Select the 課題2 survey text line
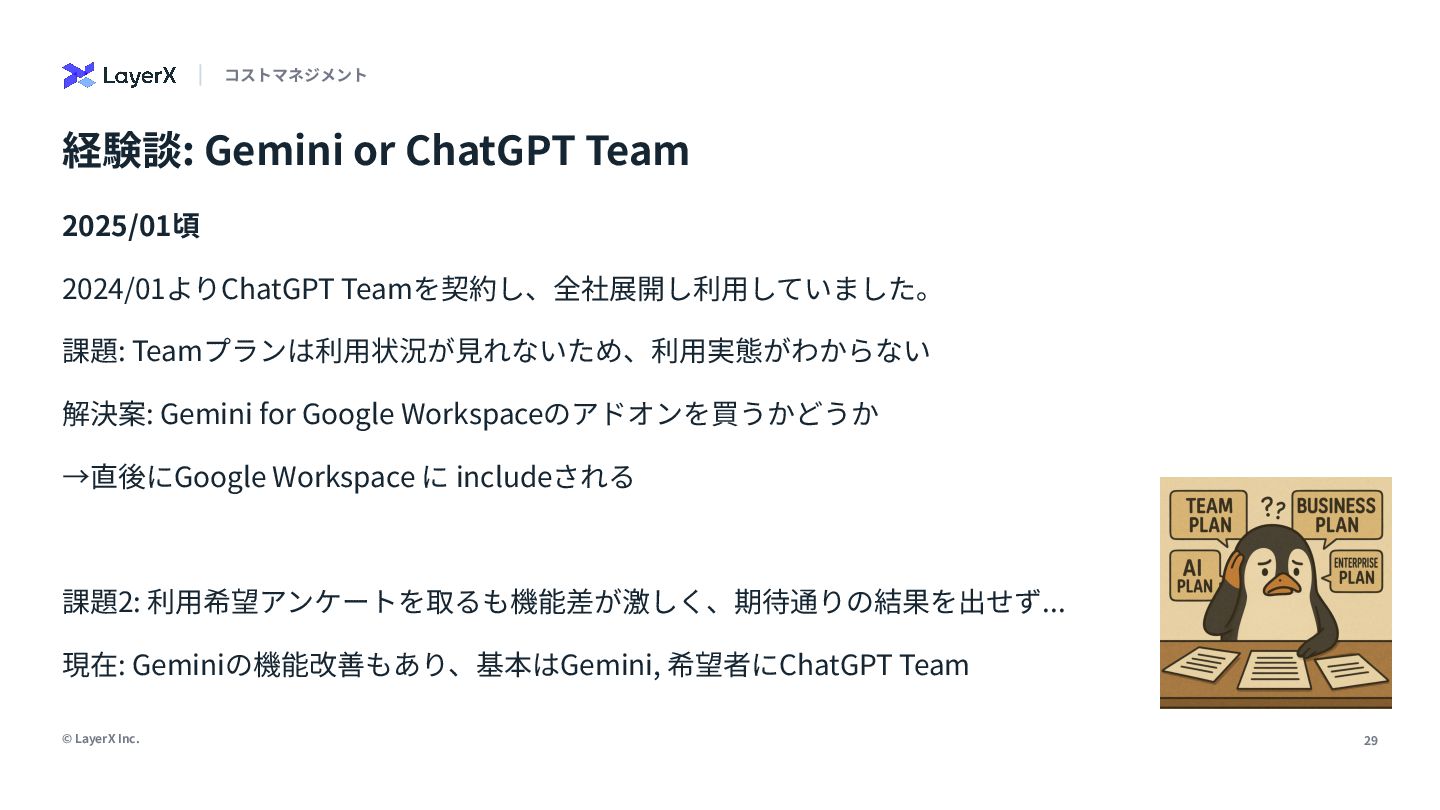Screen dimensions: 1440x810 (563, 602)
